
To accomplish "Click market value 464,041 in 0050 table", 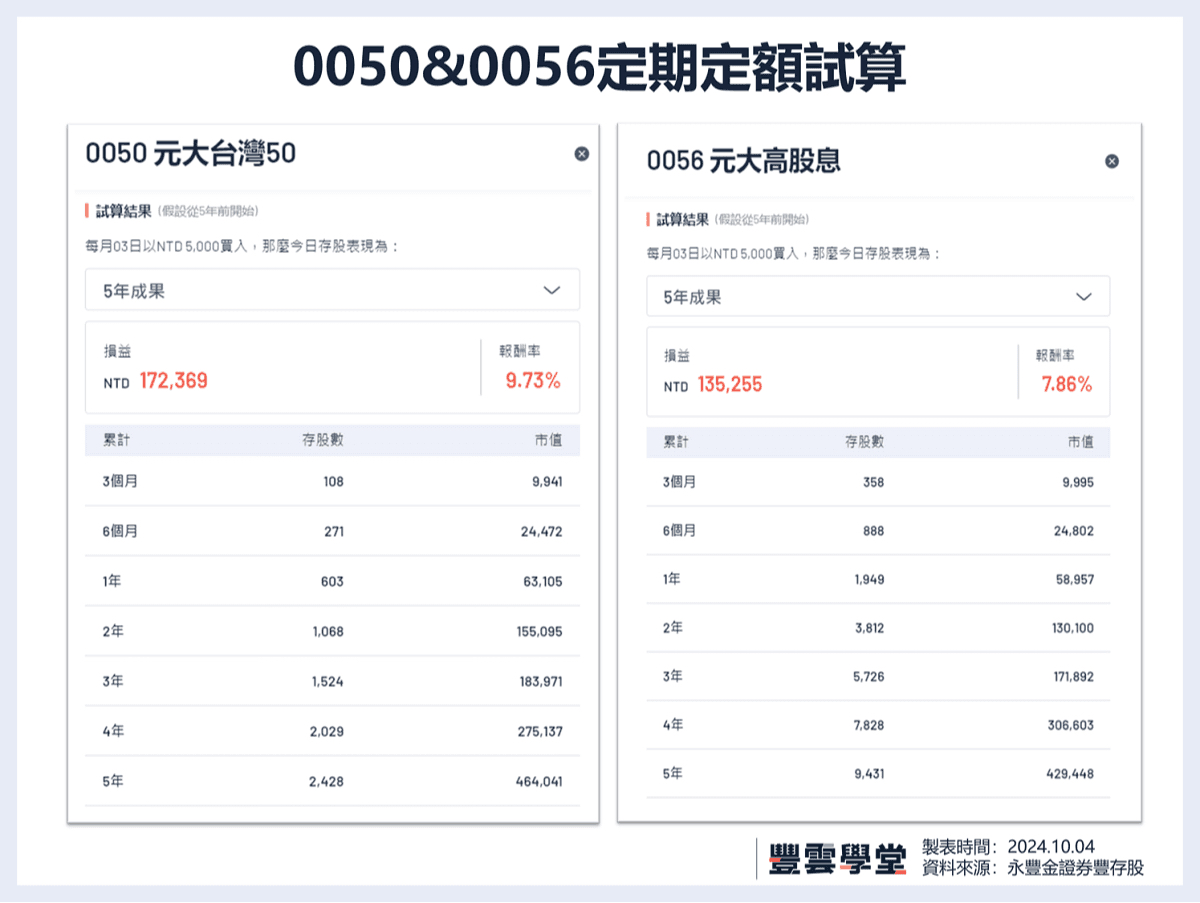I will (x=538, y=781).
